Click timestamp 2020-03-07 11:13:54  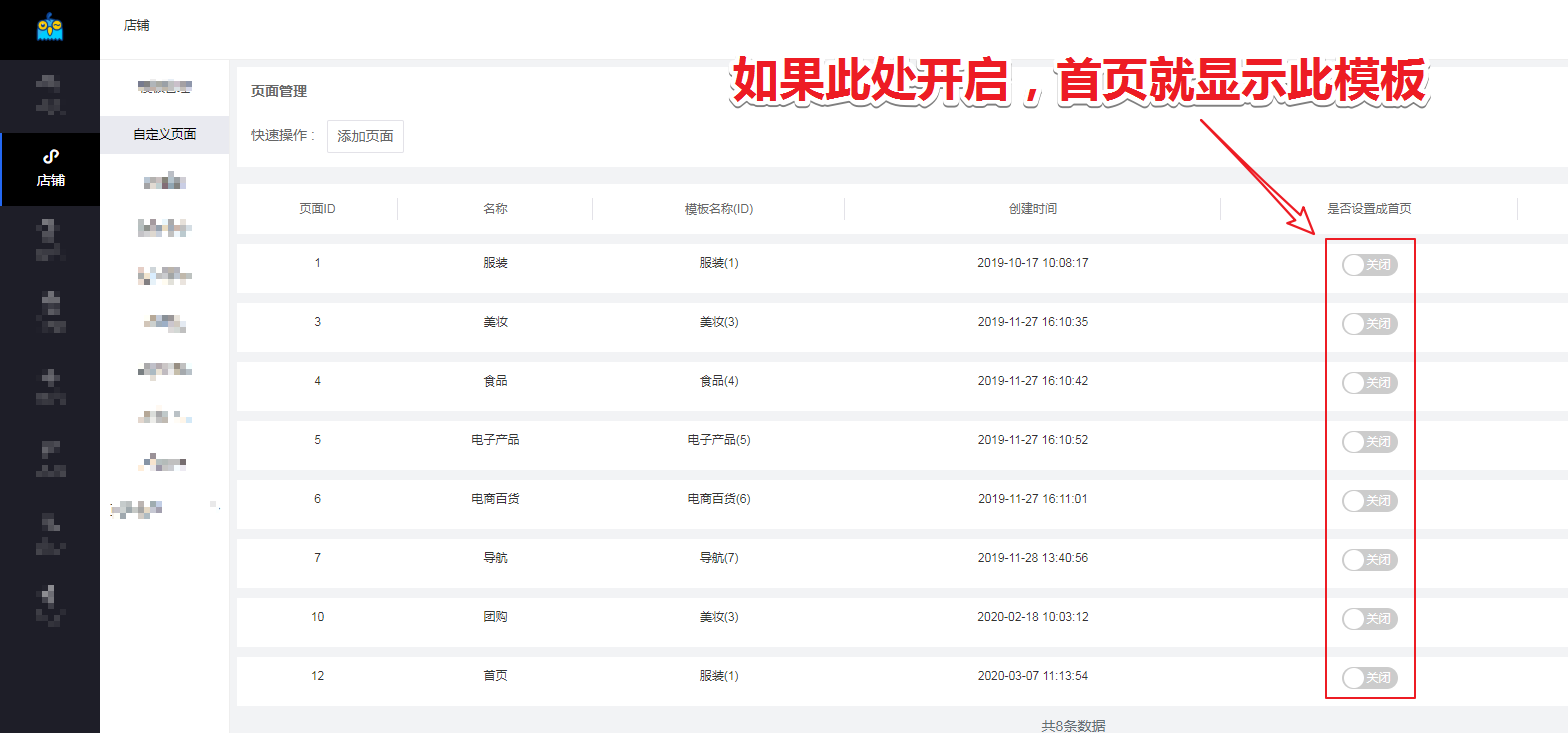pyautogui.click(x=1032, y=675)
